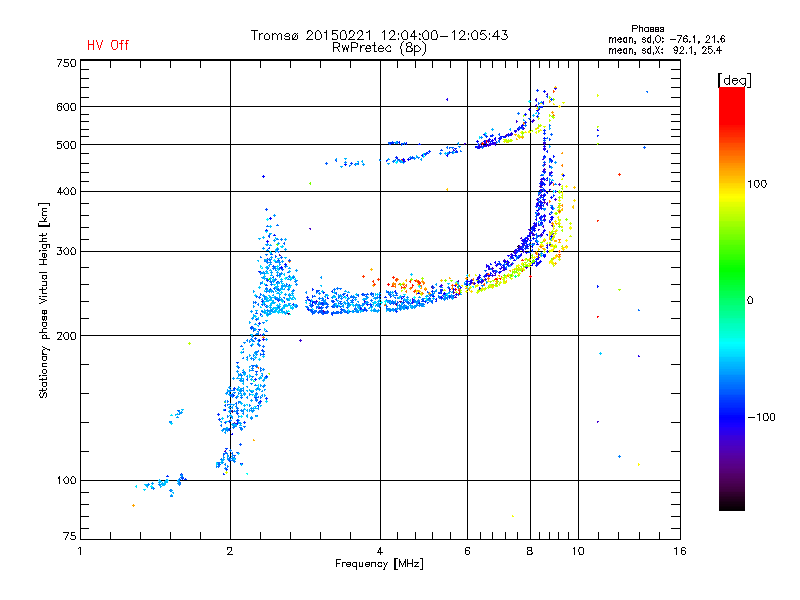Click the '[deg]' colorbar unit label
Screen dimensions: 800x600
click(734, 80)
